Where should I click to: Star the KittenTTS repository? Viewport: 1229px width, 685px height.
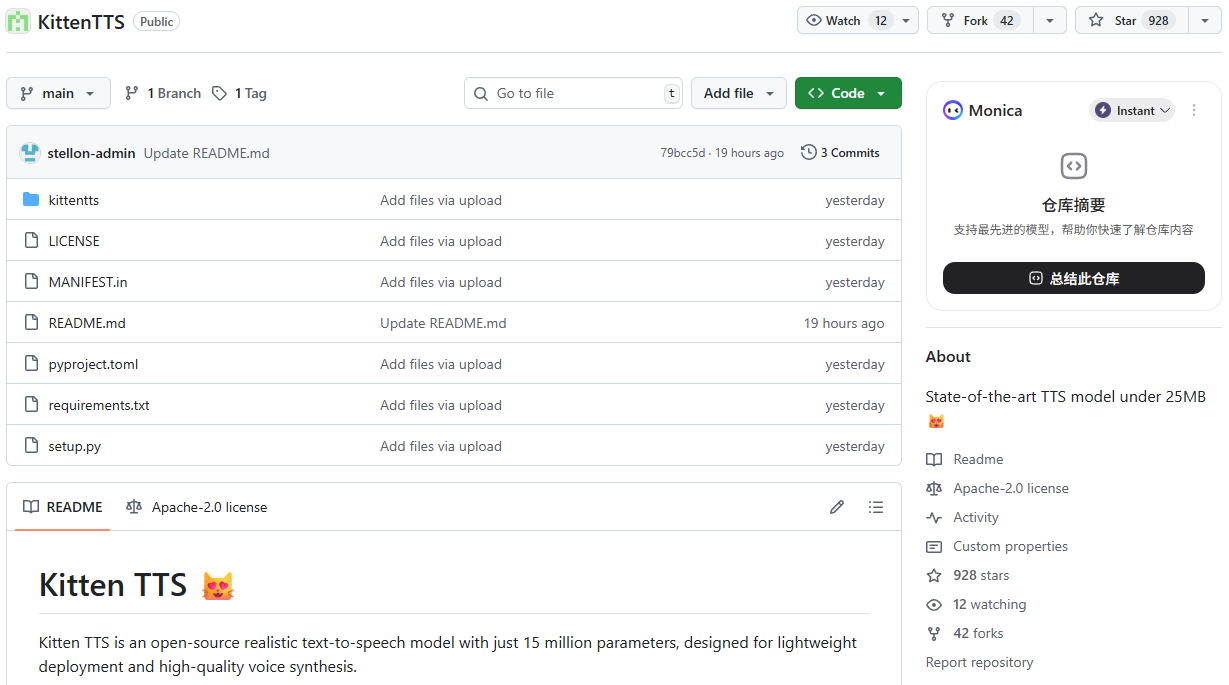(x=1132, y=20)
